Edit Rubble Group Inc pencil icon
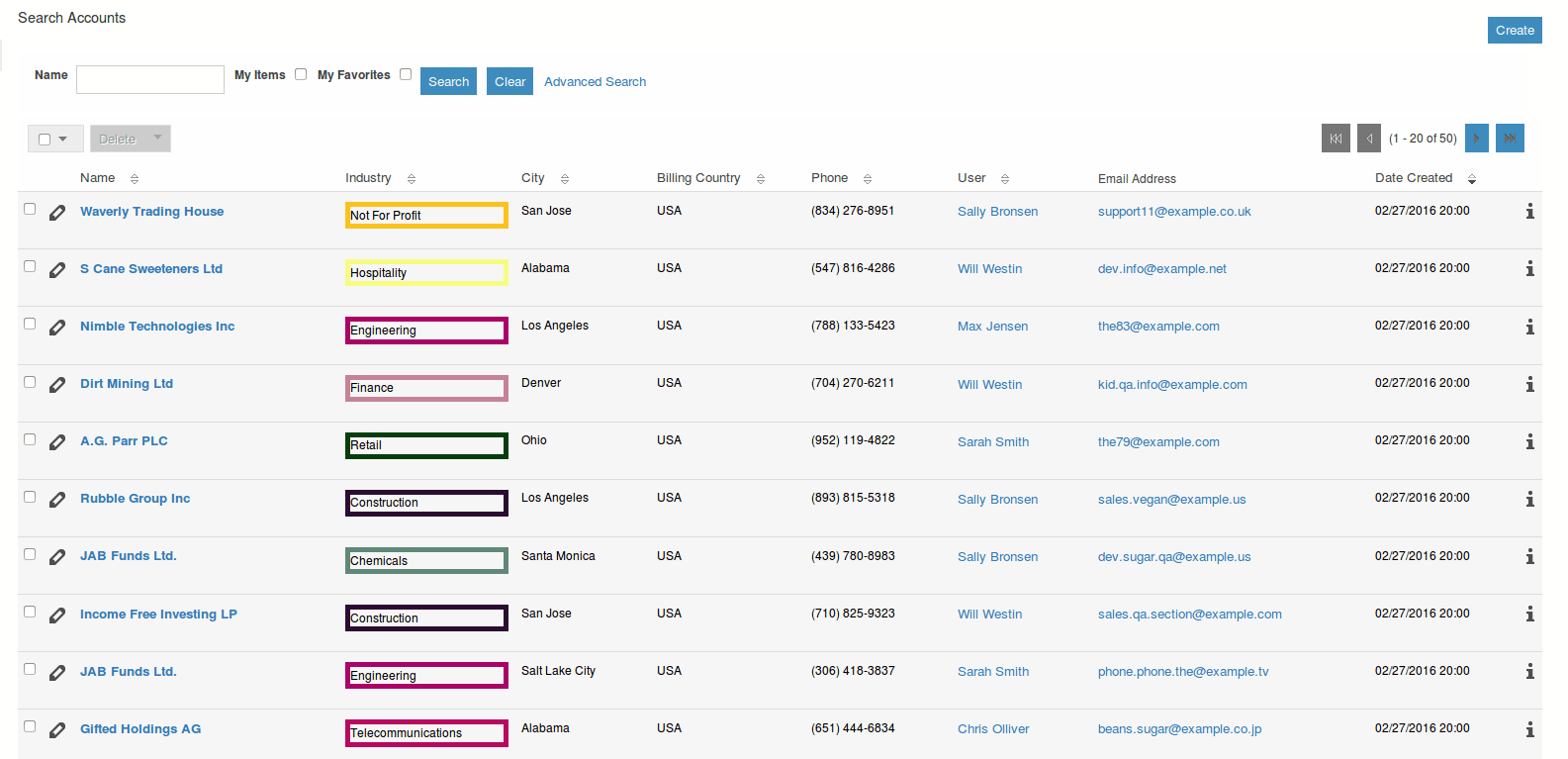This screenshot has height=759, width=1568. 57,500
